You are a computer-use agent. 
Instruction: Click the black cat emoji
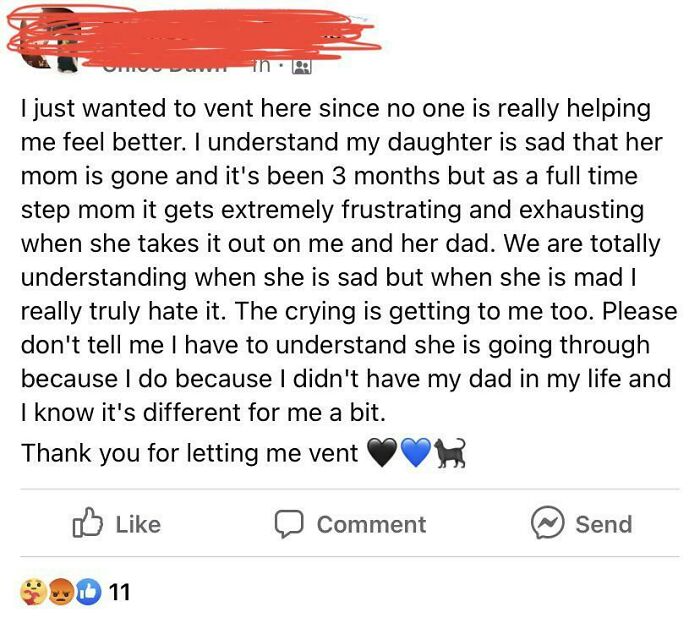tap(450, 453)
